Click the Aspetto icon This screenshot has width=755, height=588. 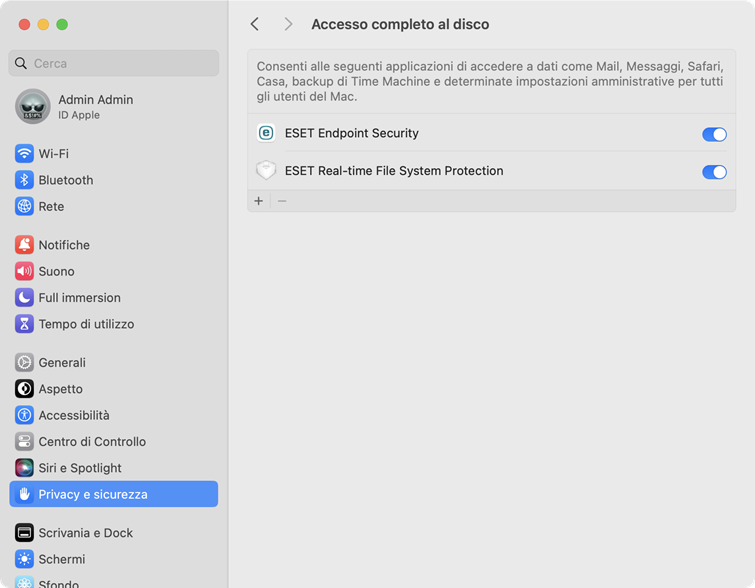pos(24,389)
